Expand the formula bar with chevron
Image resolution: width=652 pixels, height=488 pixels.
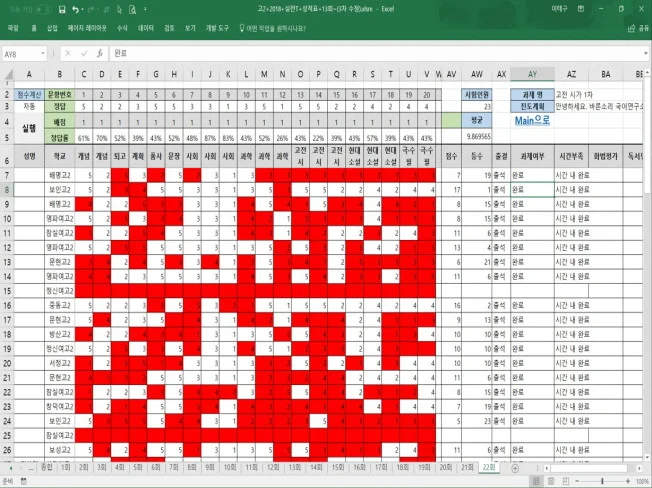(x=643, y=53)
